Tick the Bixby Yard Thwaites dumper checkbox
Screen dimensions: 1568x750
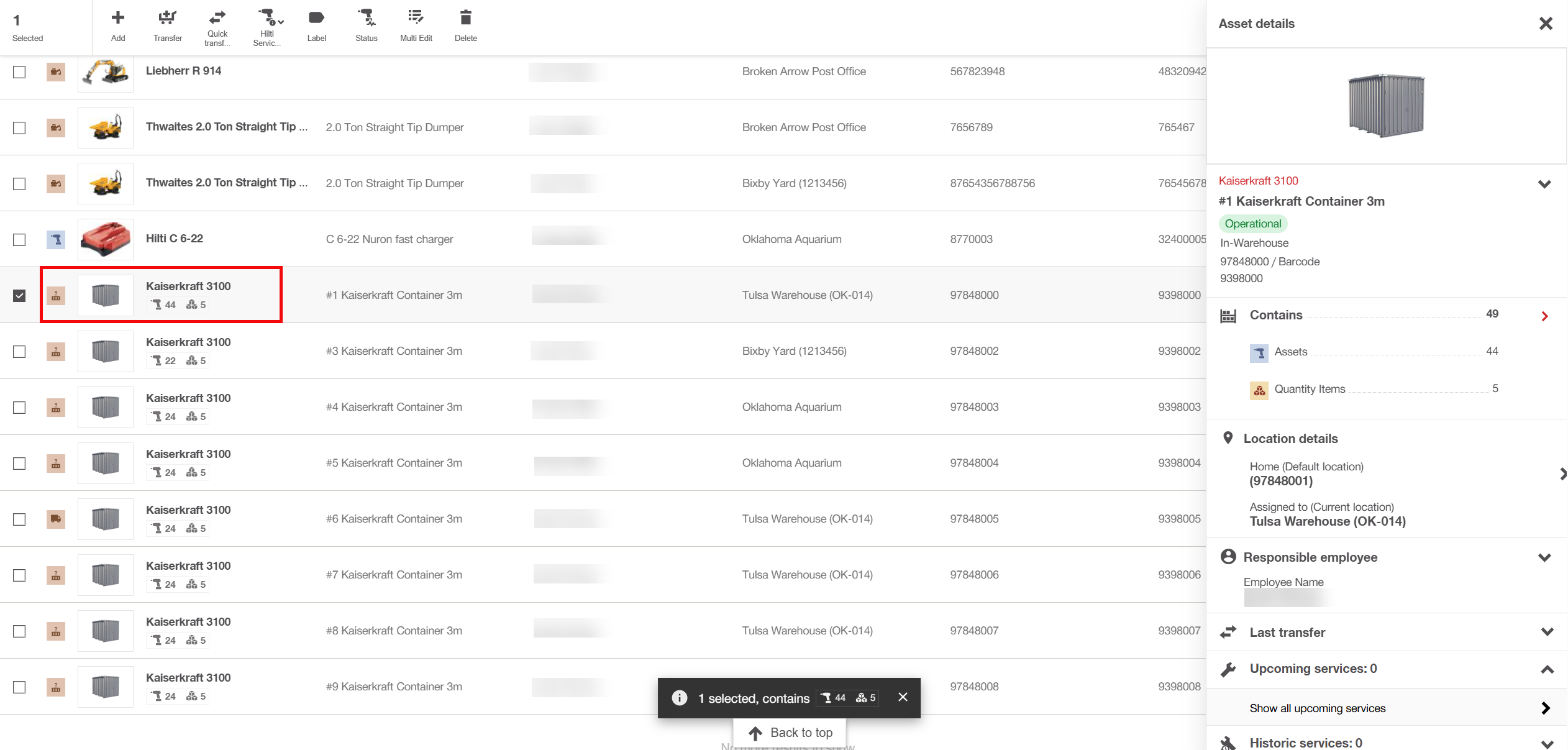tap(19, 184)
